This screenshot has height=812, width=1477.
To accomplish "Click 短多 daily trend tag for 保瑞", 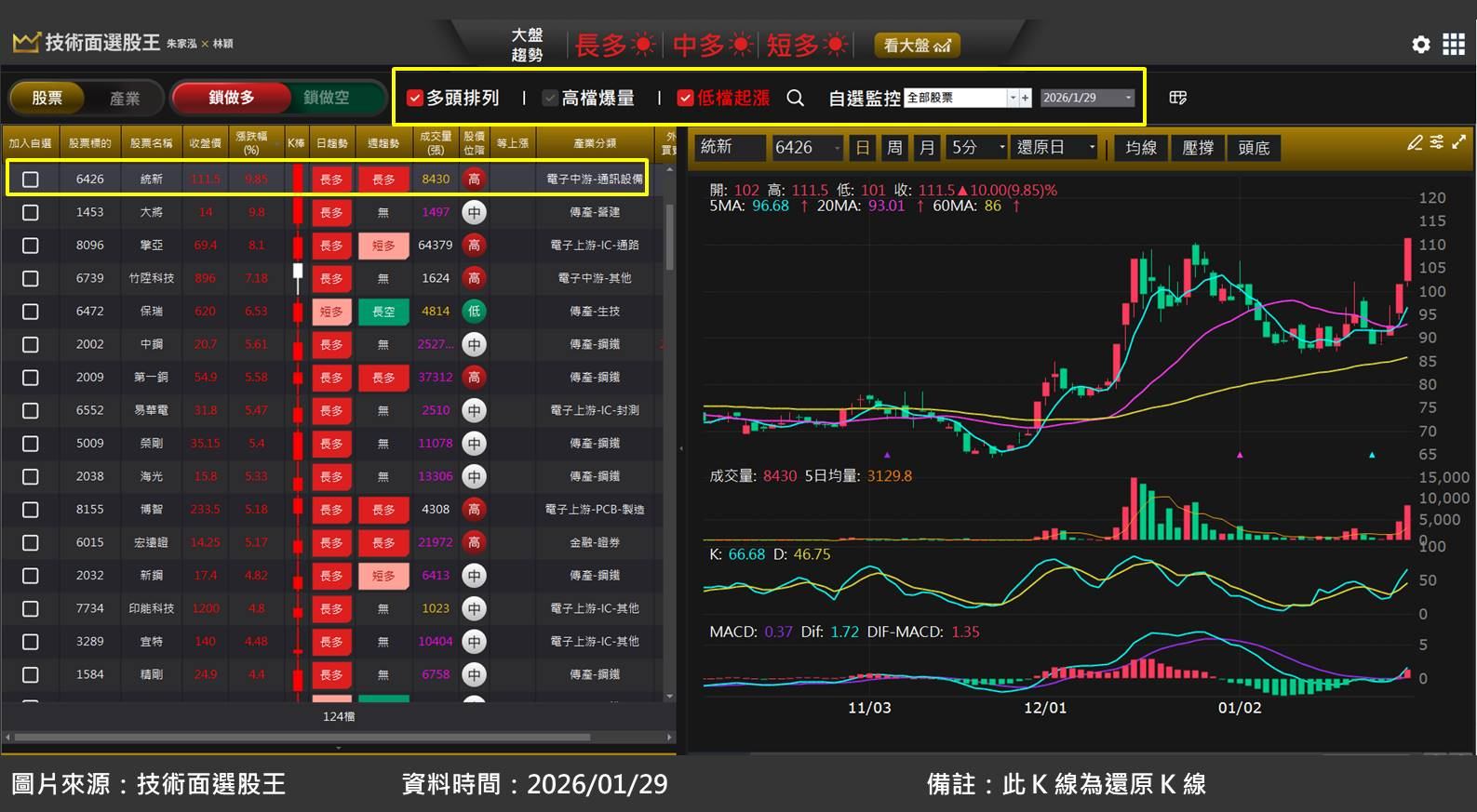I will coord(331,312).
